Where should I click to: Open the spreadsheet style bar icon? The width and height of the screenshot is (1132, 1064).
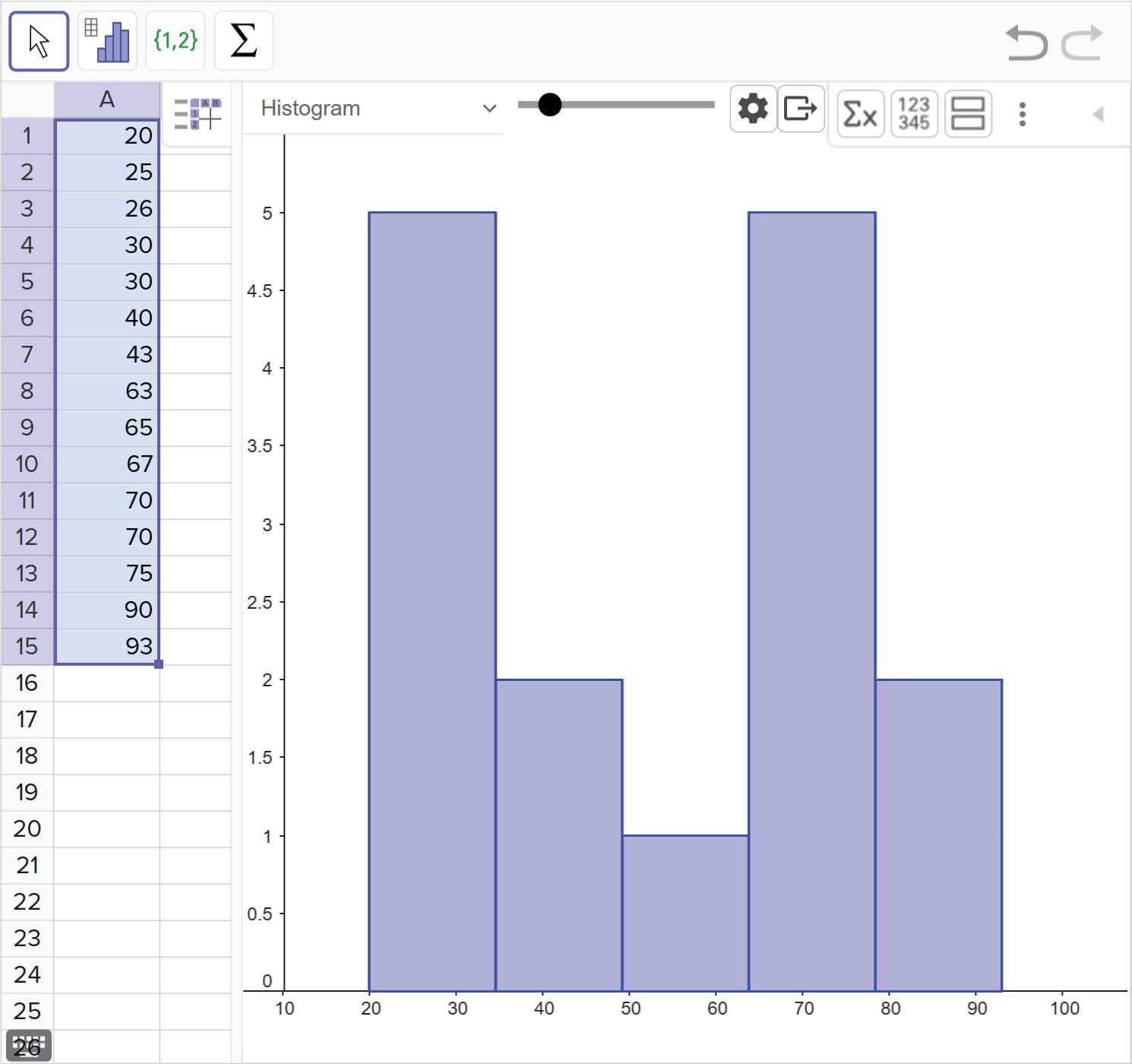(198, 114)
